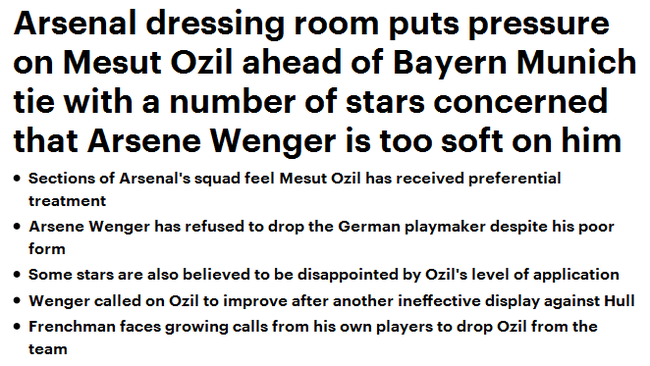Click 'Mesut Ozil' in the headline
The width and height of the screenshot is (650, 366).
148,62
